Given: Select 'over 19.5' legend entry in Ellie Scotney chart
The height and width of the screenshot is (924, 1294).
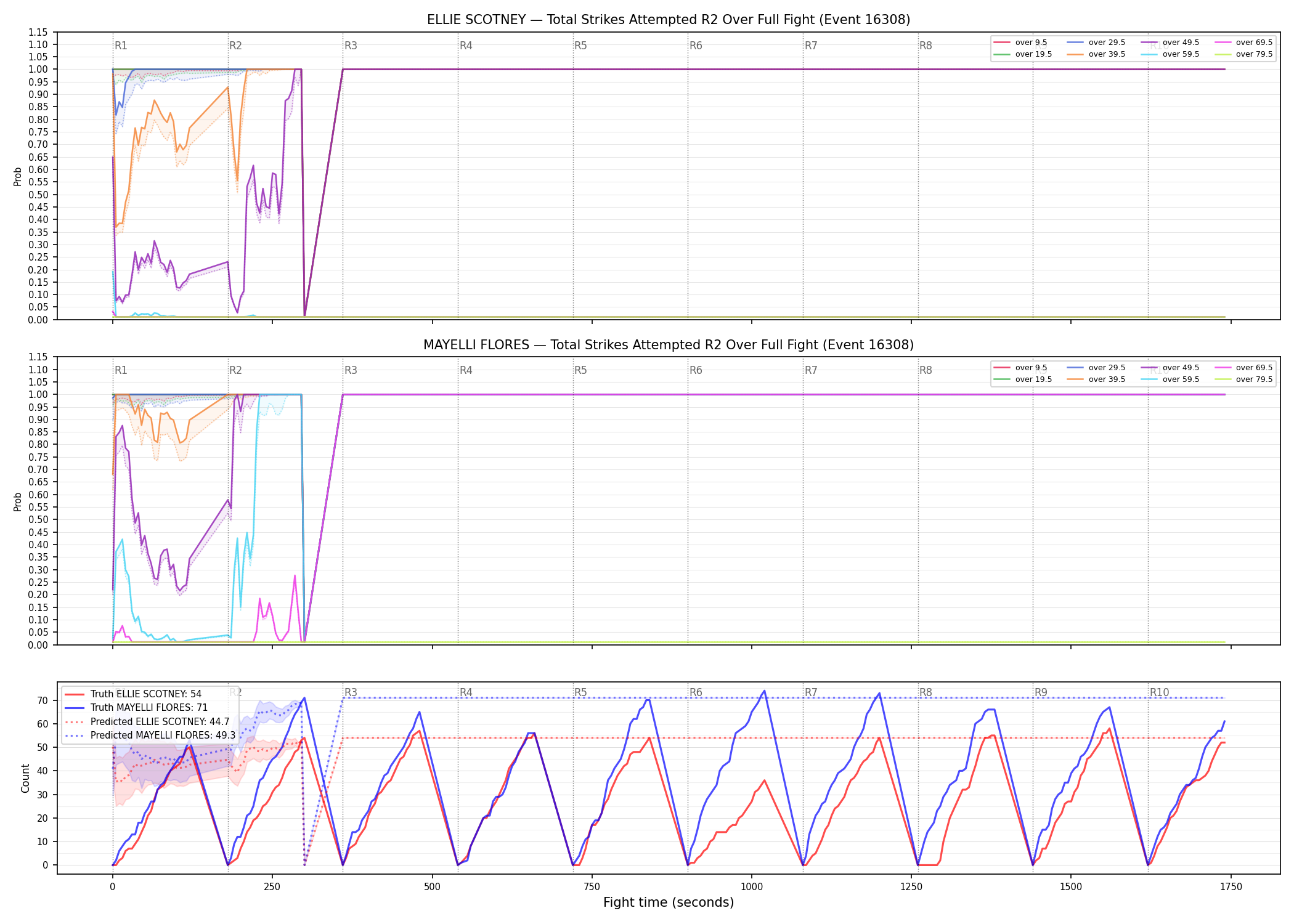Looking at the screenshot, I should [1023, 54].
